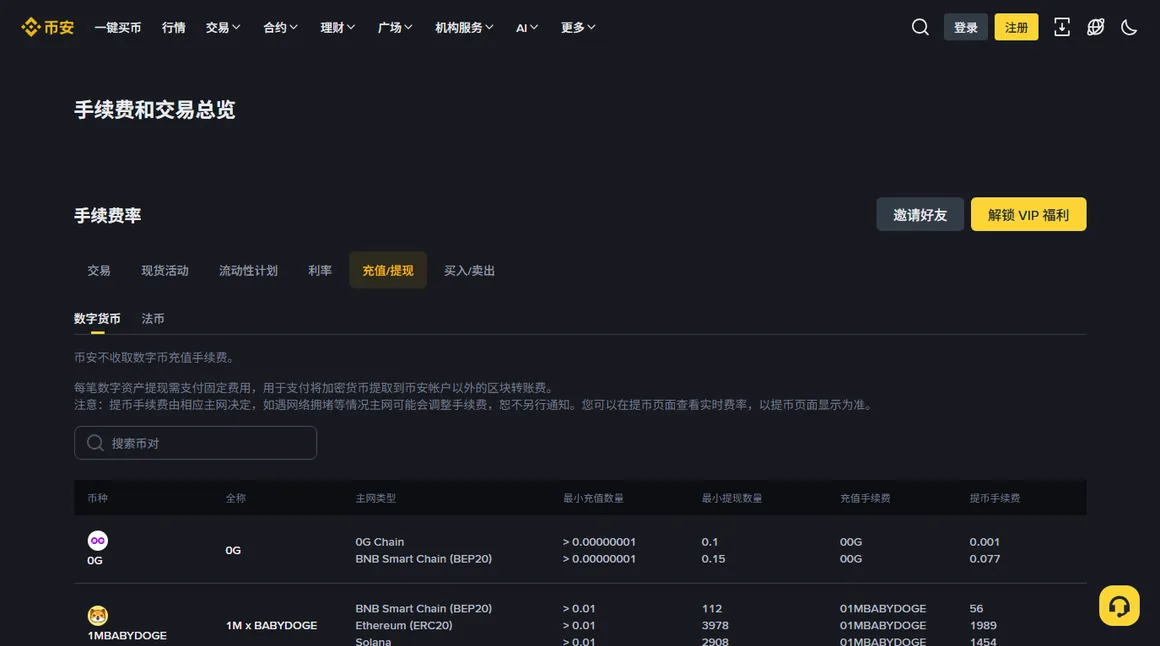Select the 数字货币 sub-tab

click(x=97, y=319)
